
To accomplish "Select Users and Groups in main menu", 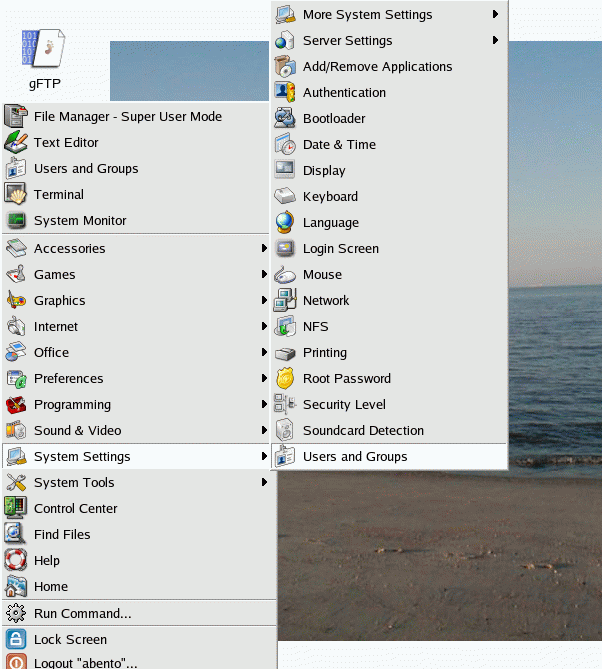I will click(136, 169).
